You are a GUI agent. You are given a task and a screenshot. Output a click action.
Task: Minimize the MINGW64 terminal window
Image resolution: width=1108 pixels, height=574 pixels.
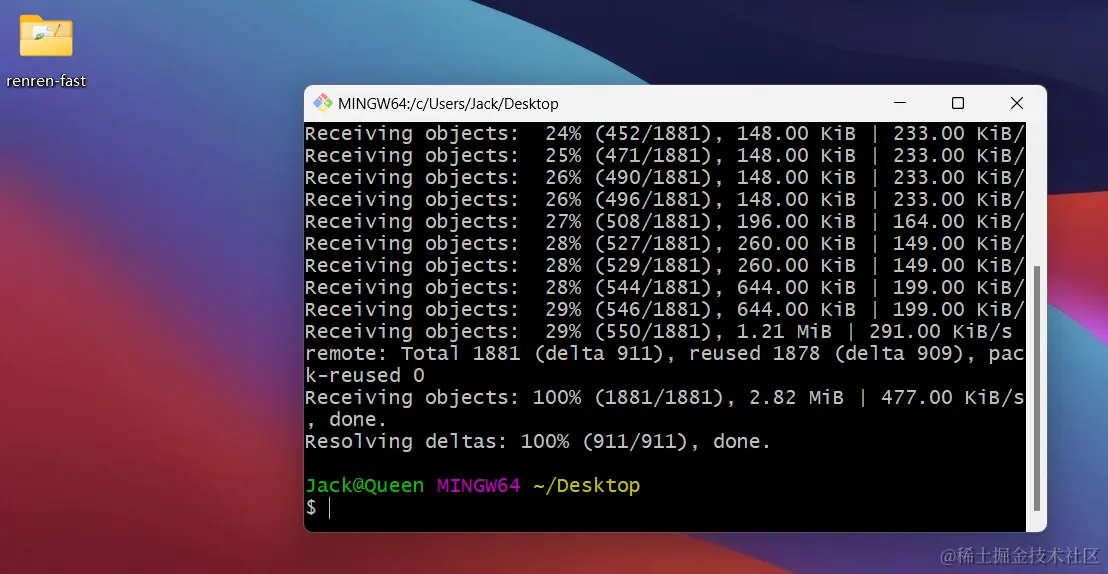click(900, 103)
